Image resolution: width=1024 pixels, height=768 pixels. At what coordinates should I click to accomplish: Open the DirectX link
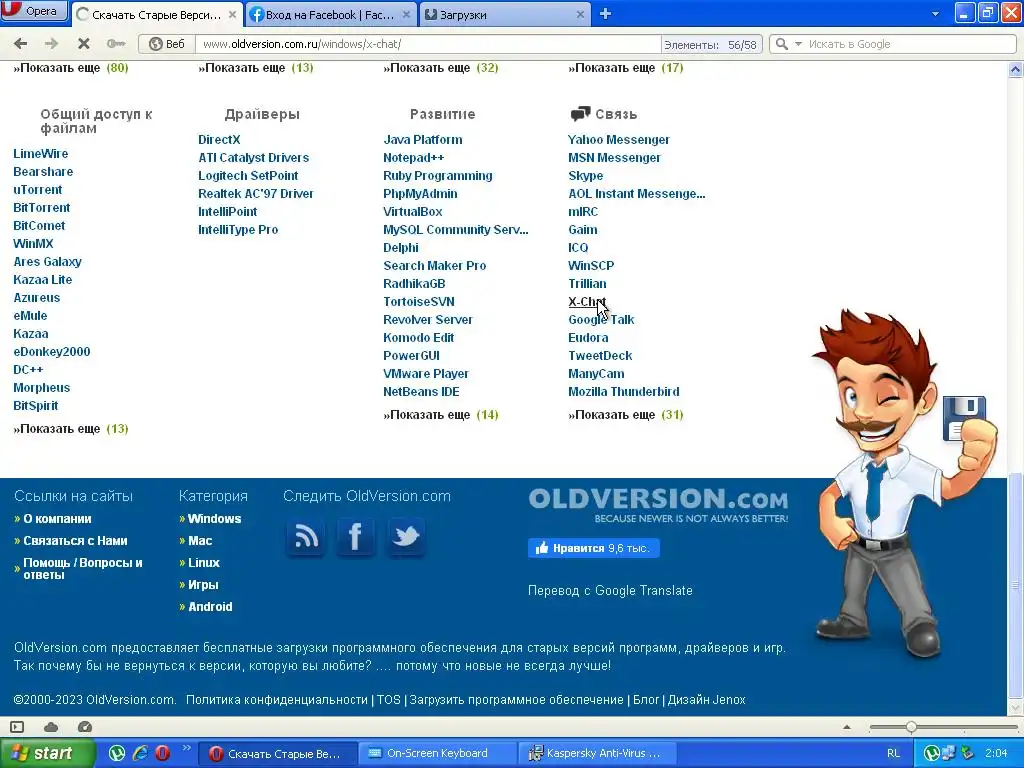pyautogui.click(x=219, y=140)
